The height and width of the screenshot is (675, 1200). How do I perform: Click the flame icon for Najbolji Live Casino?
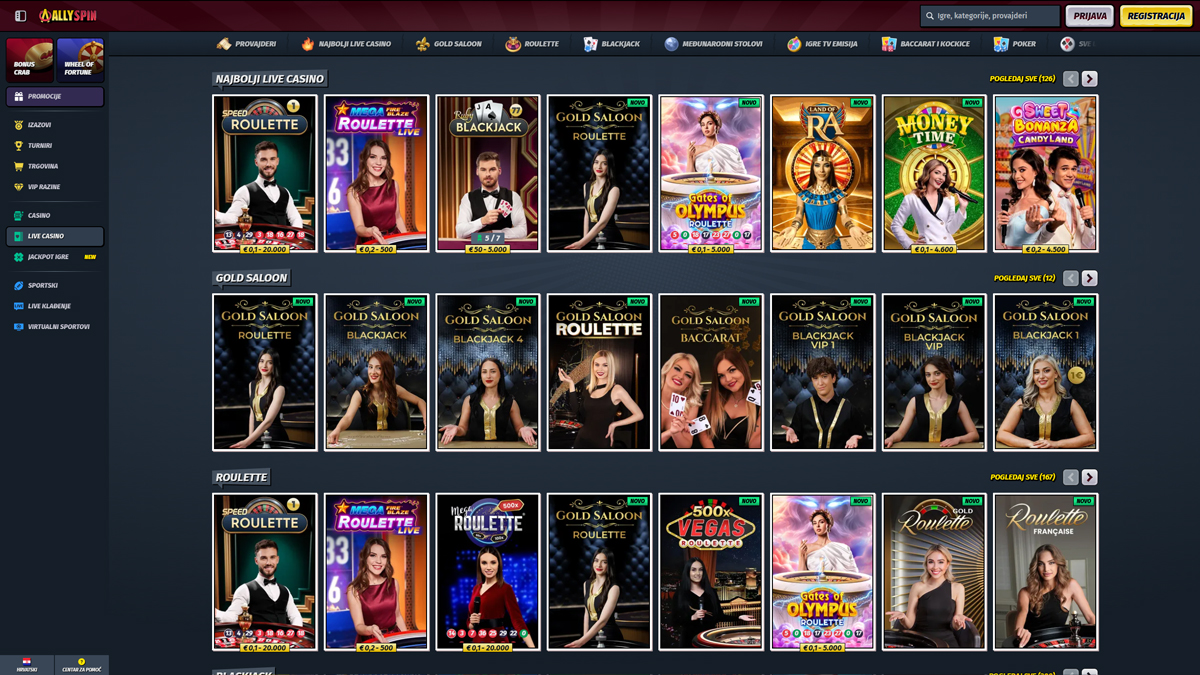[x=307, y=44]
